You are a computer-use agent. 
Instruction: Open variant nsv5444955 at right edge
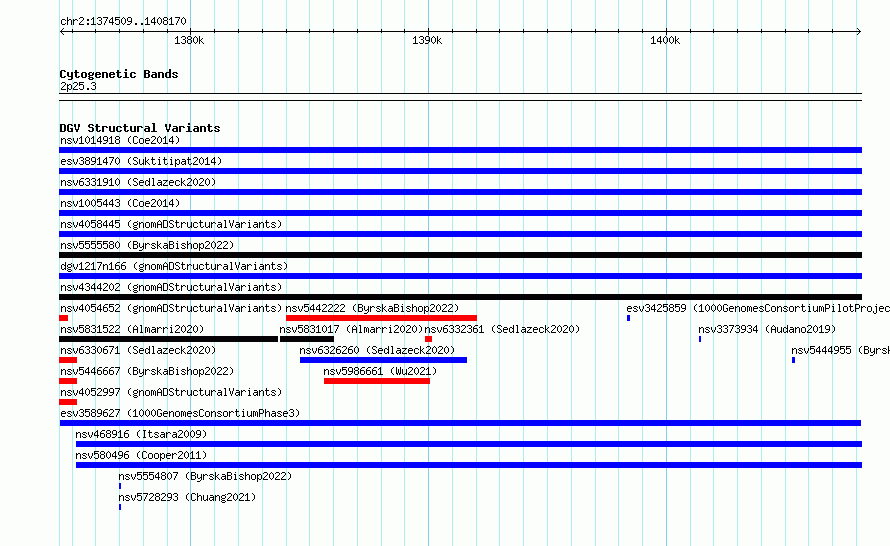click(x=841, y=350)
